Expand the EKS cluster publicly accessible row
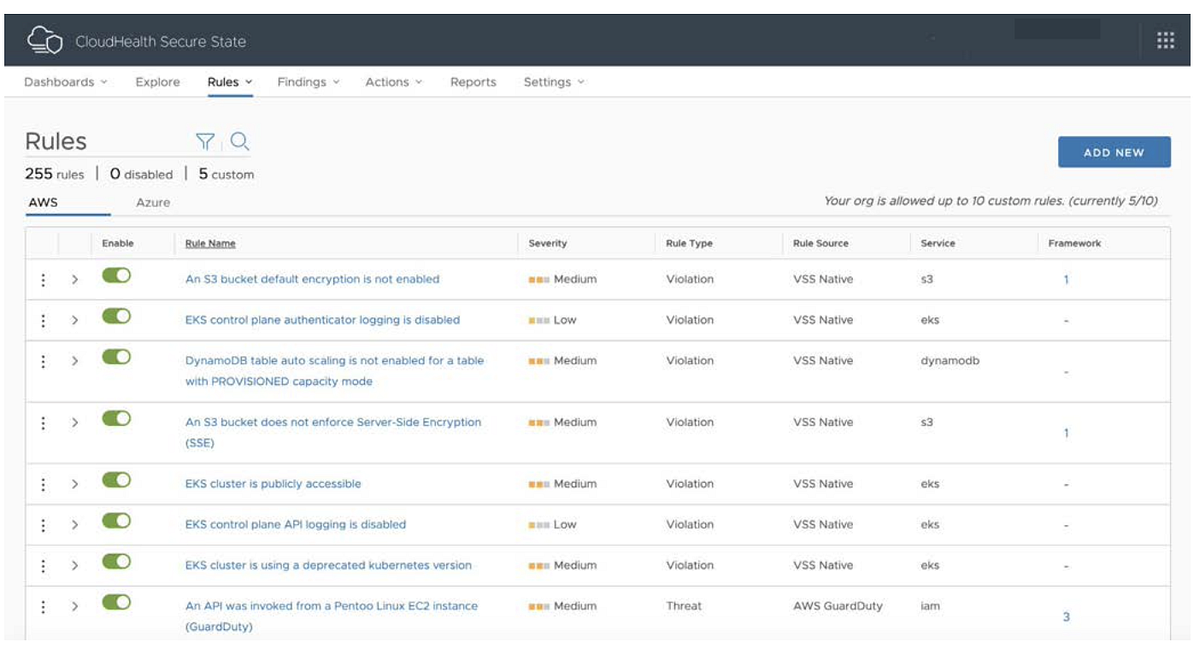This screenshot has width=1200, height=655. [x=75, y=485]
